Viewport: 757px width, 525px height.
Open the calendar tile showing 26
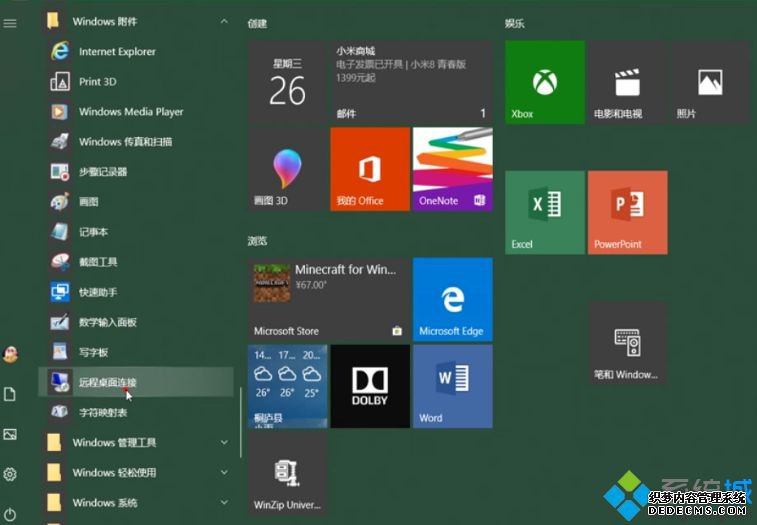pyautogui.click(x=288, y=82)
